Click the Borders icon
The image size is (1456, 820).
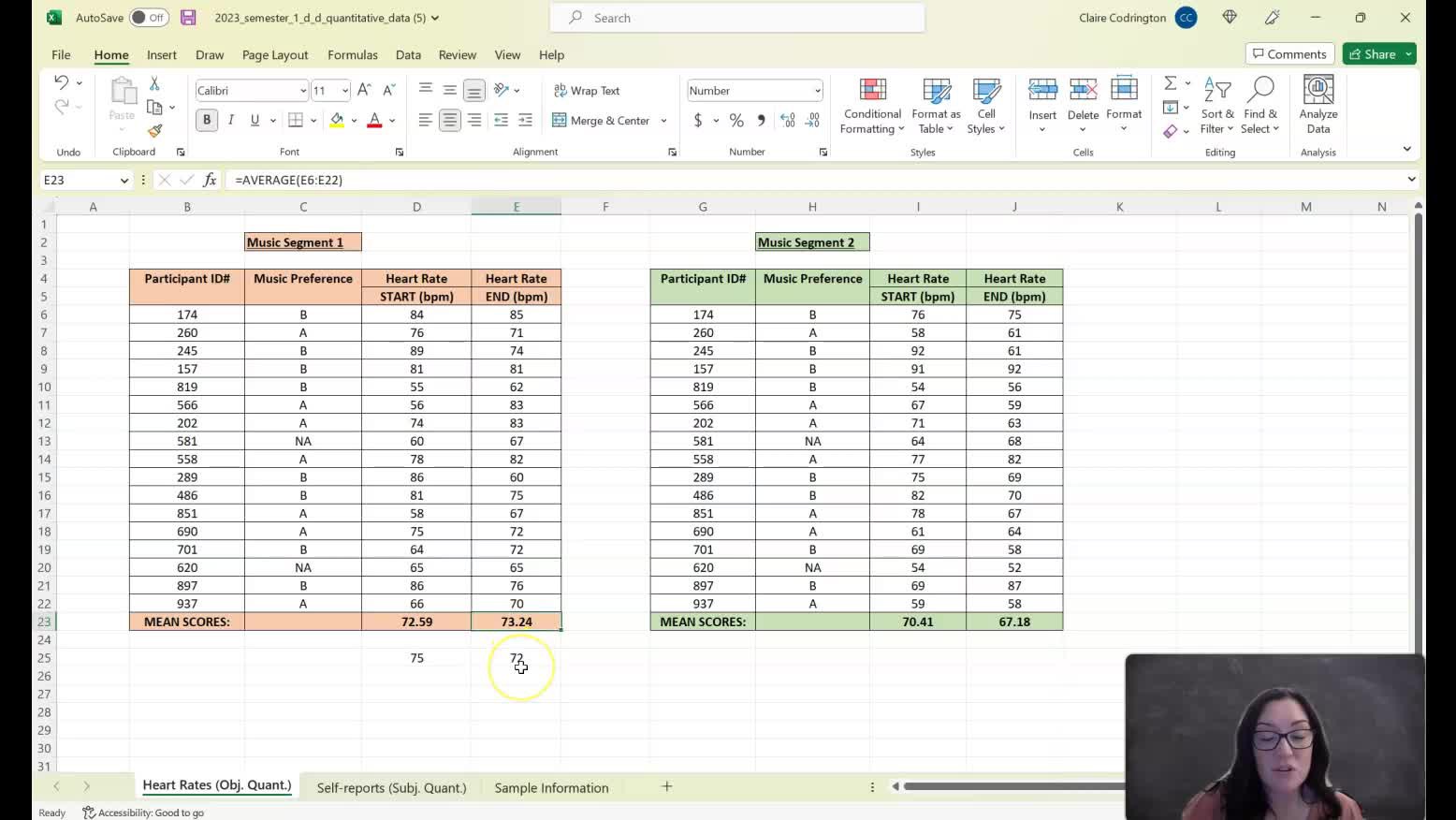[x=296, y=120]
